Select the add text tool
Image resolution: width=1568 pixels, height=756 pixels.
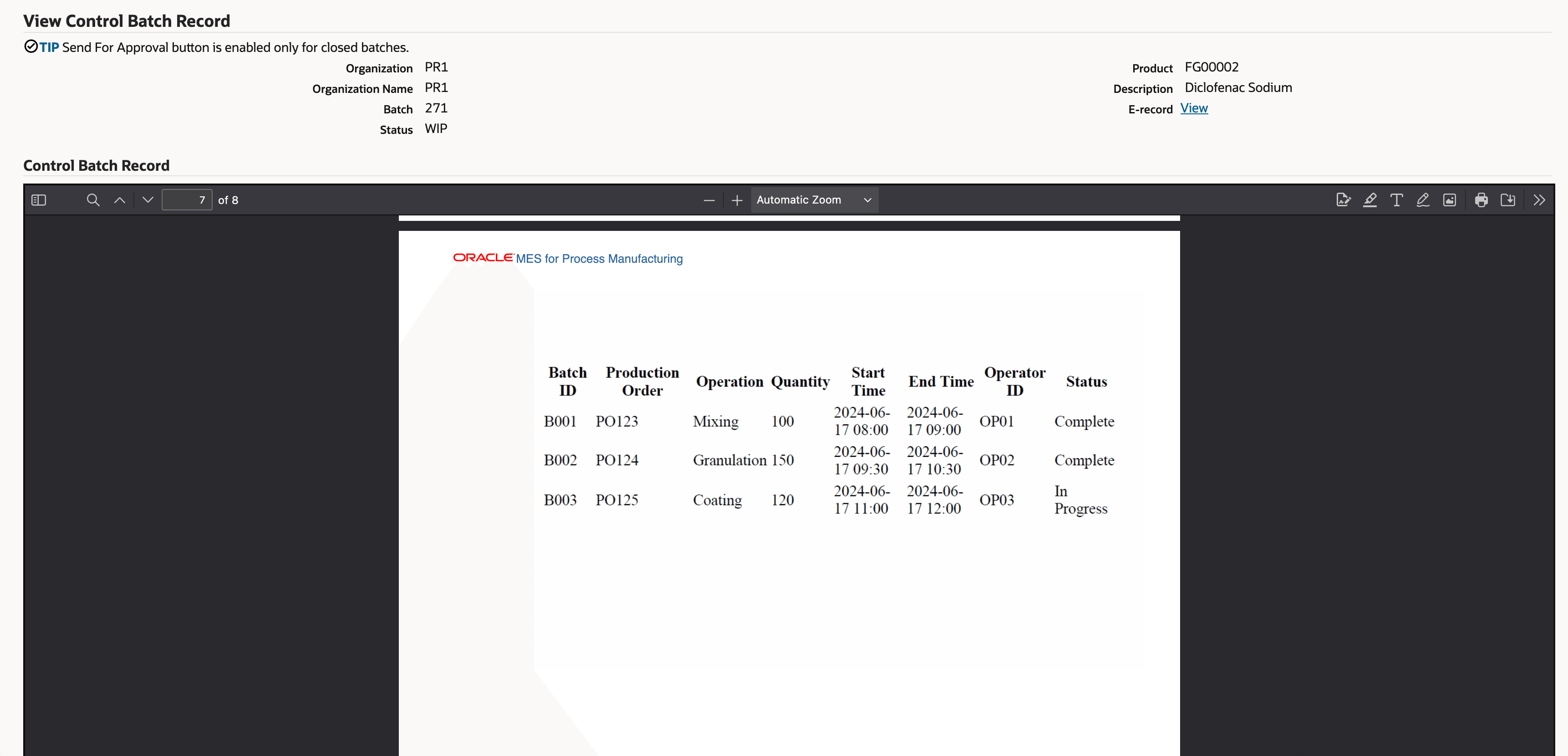1396,199
